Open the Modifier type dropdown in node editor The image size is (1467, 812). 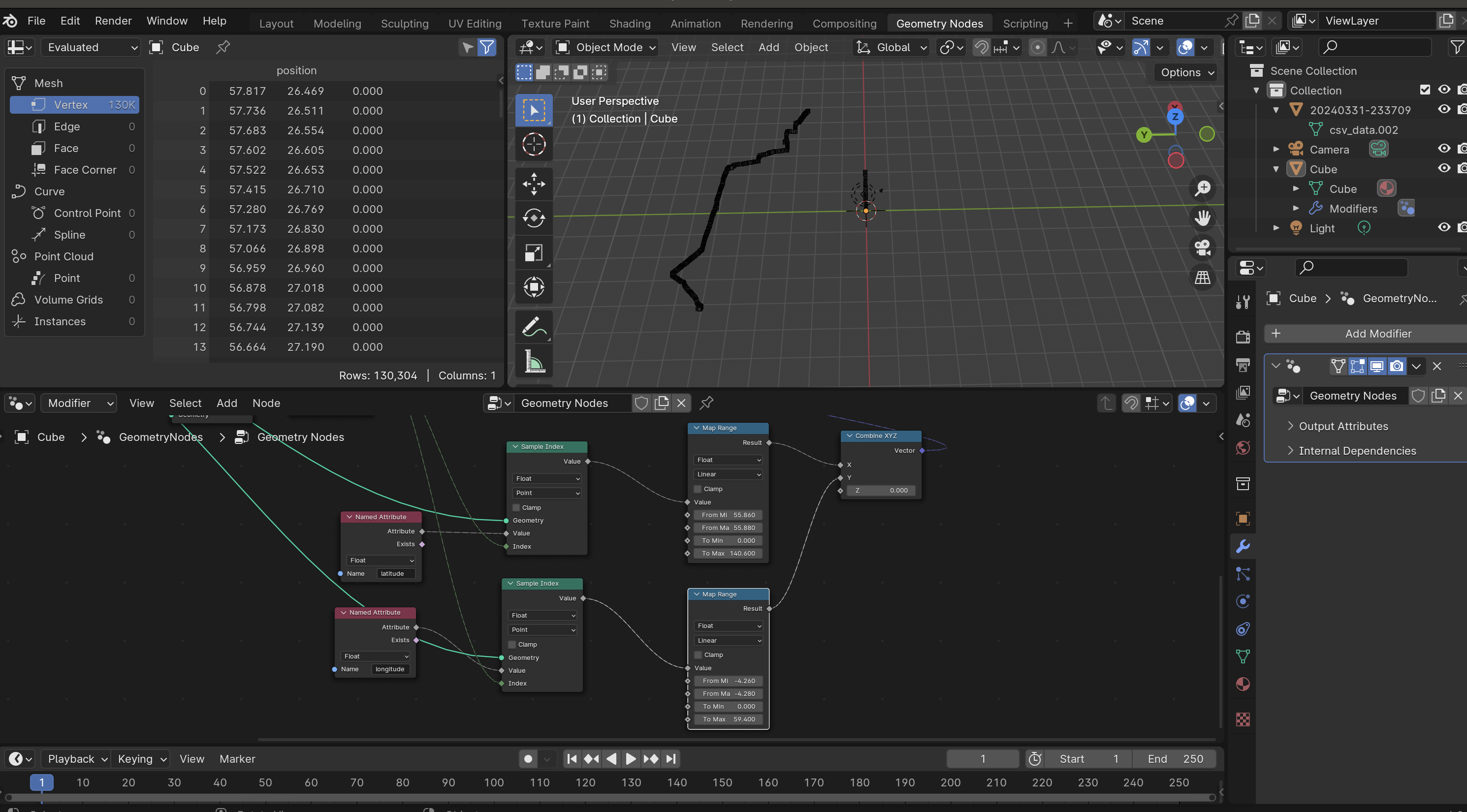coord(79,403)
